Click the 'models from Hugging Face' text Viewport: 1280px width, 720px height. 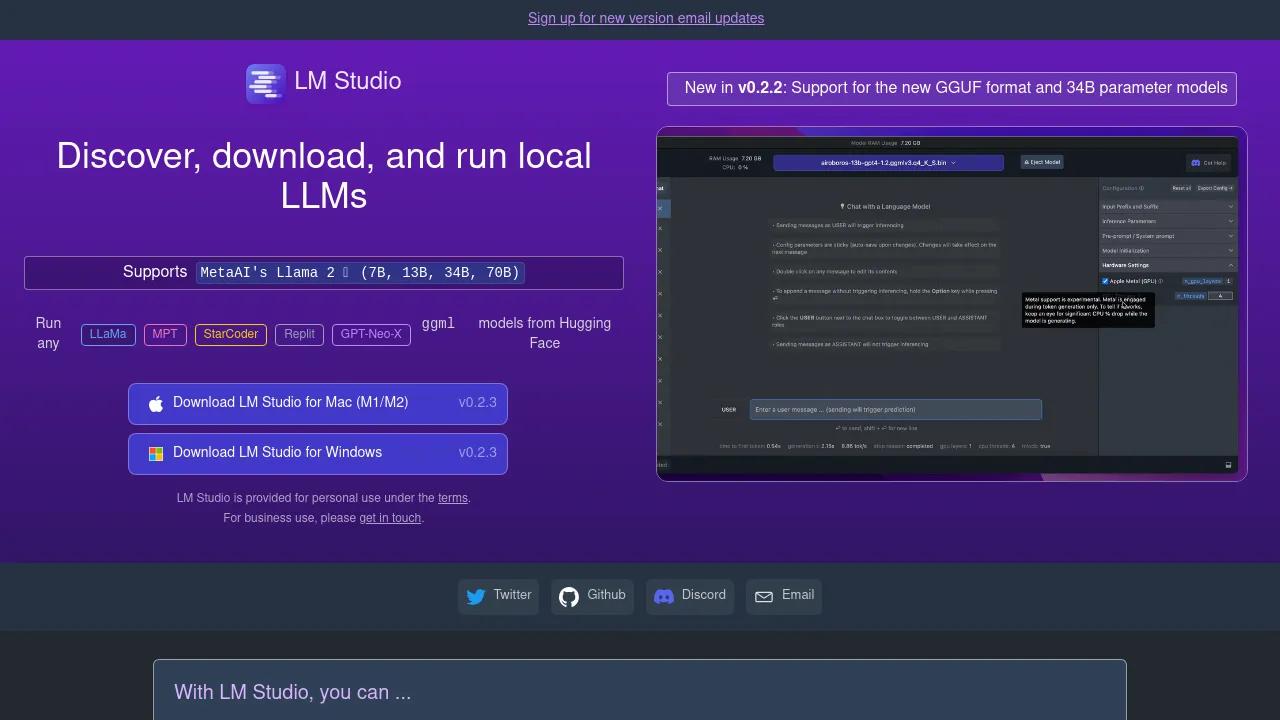pyautogui.click(x=545, y=333)
